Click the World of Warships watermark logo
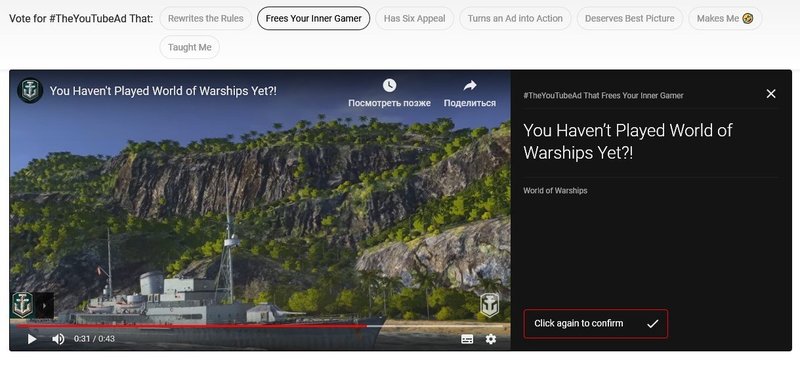 (489, 305)
